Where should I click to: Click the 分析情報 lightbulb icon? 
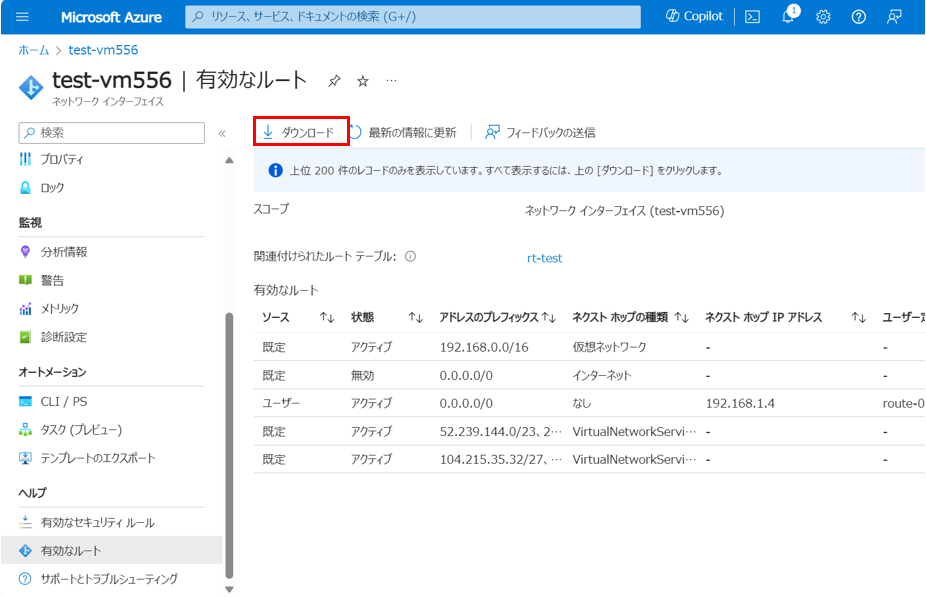pyautogui.click(x=25, y=252)
